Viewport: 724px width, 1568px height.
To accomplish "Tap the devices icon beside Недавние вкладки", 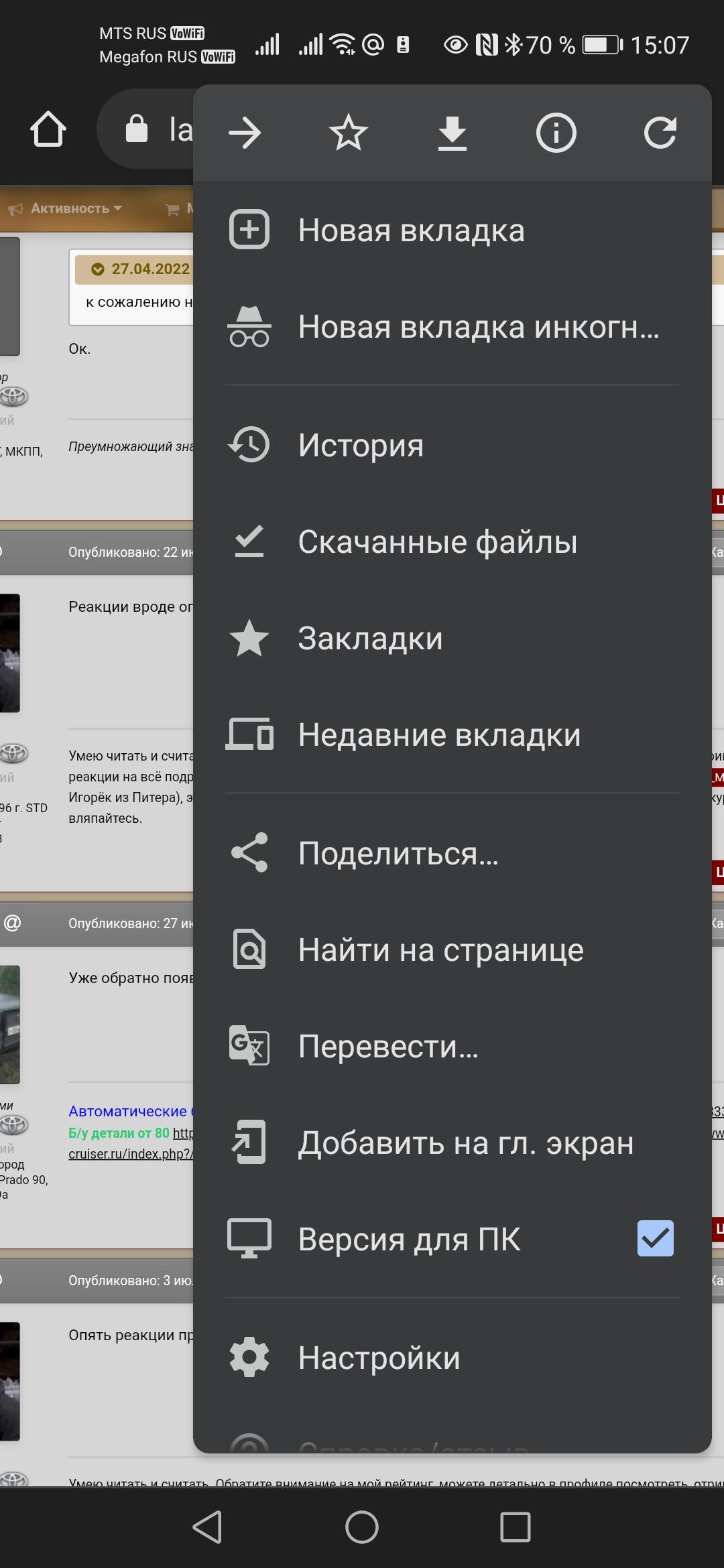I will 249,734.
